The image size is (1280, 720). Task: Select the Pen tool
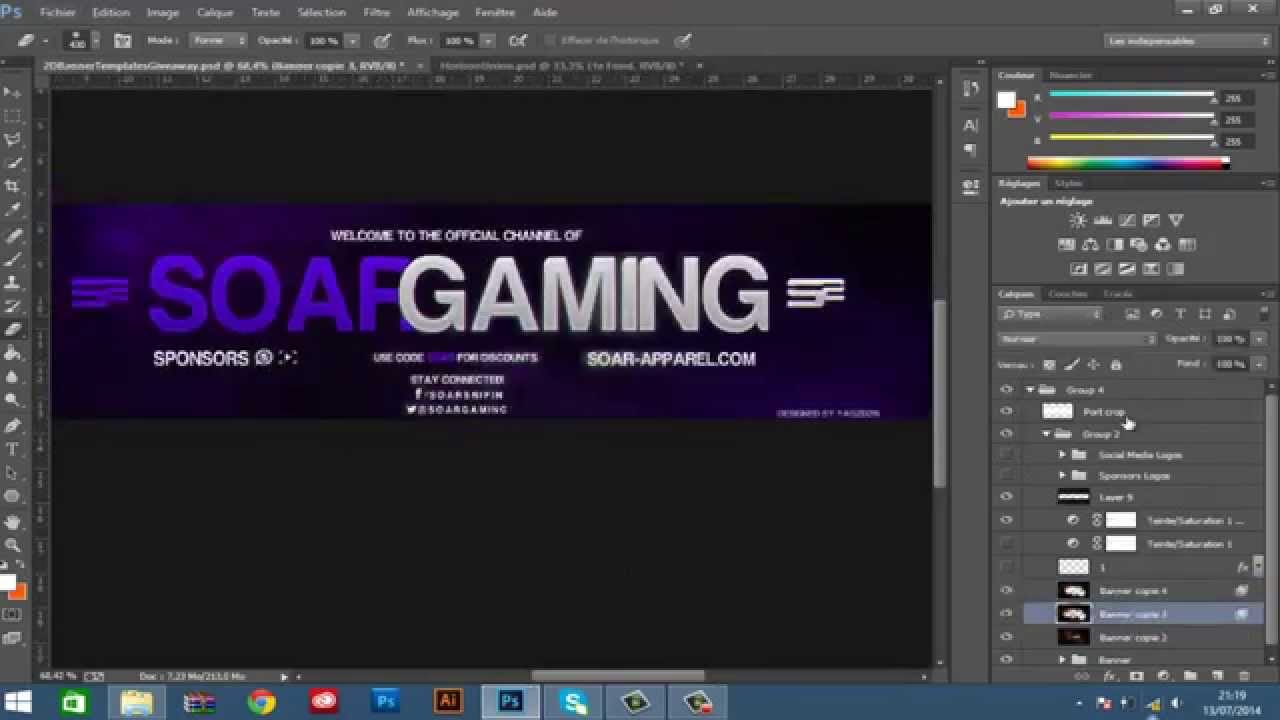point(13,426)
